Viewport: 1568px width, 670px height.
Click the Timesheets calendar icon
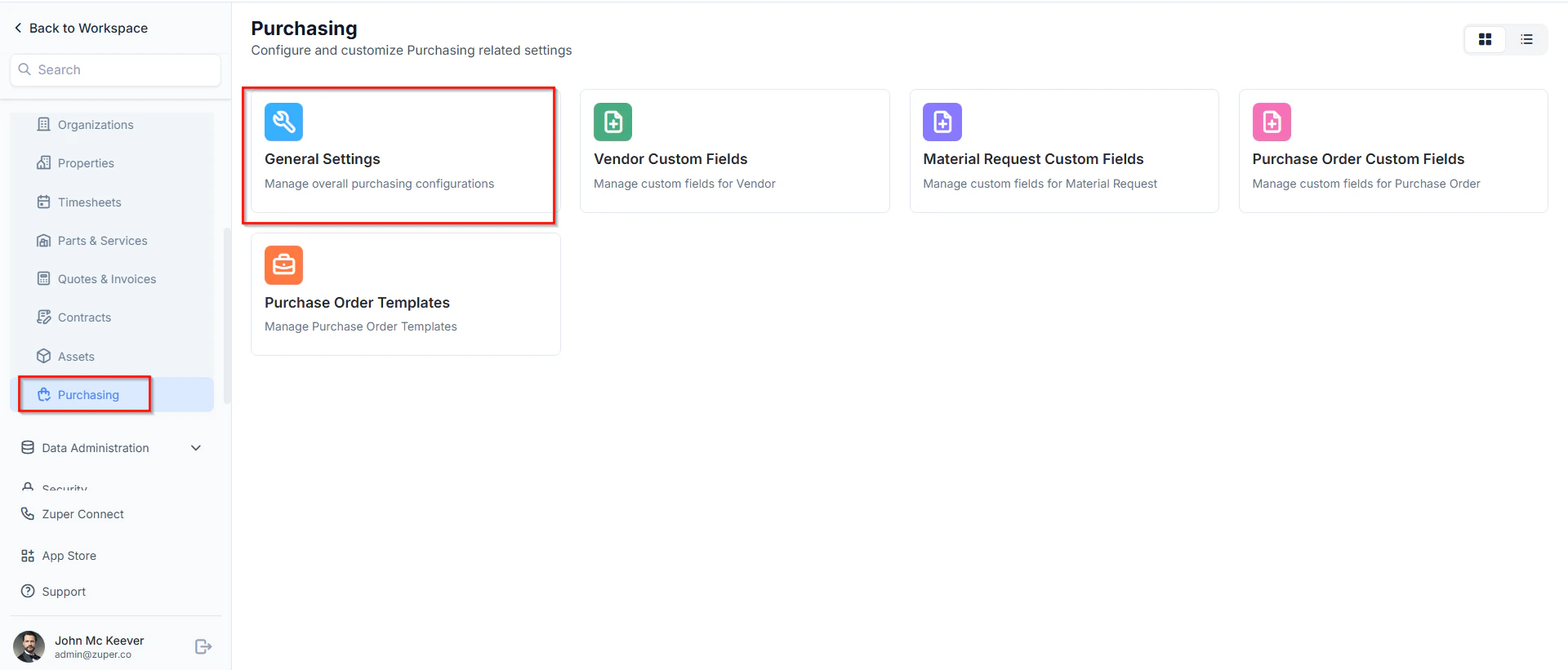(44, 202)
